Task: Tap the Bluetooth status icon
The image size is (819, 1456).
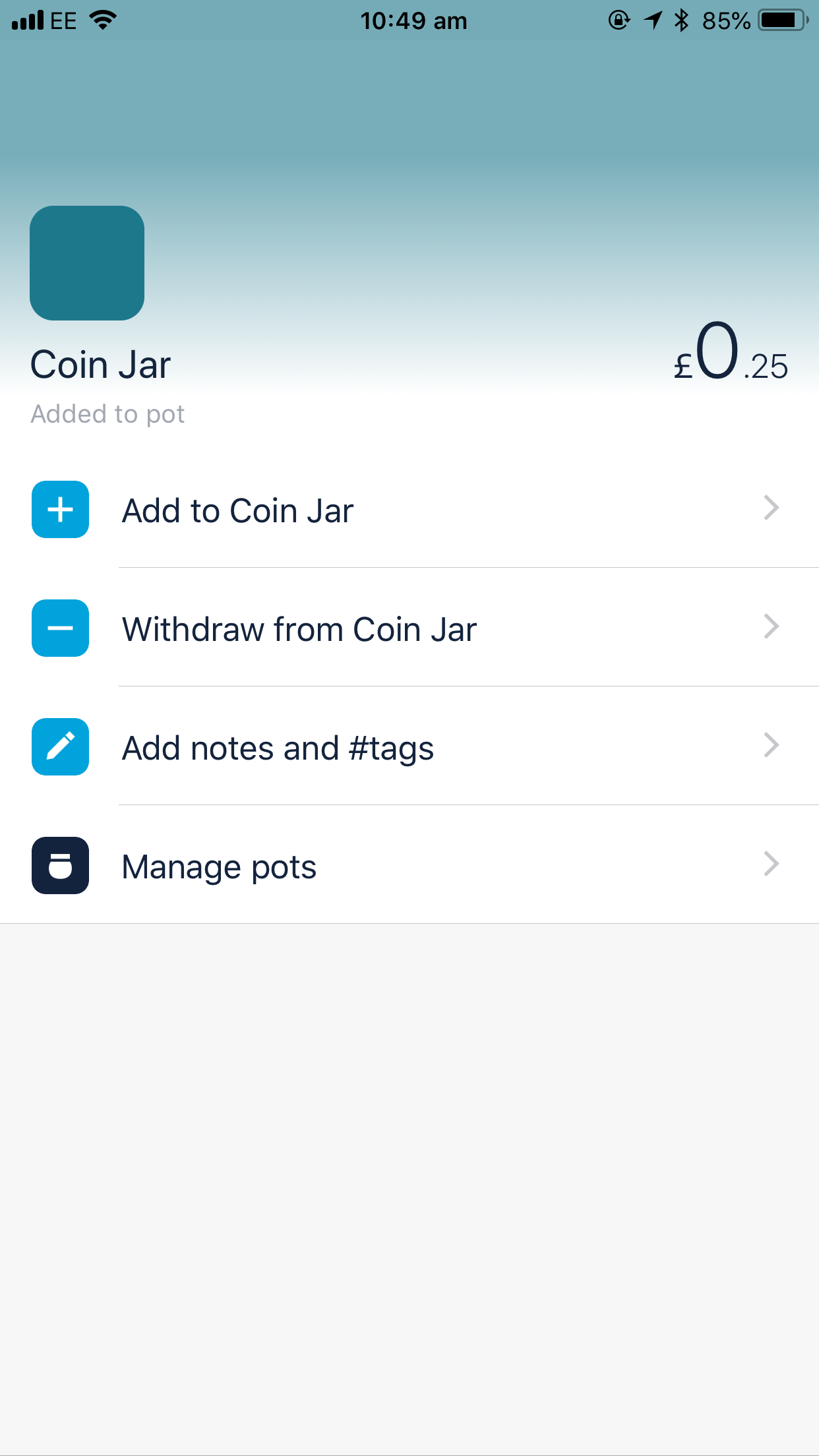Action: pos(681,20)
